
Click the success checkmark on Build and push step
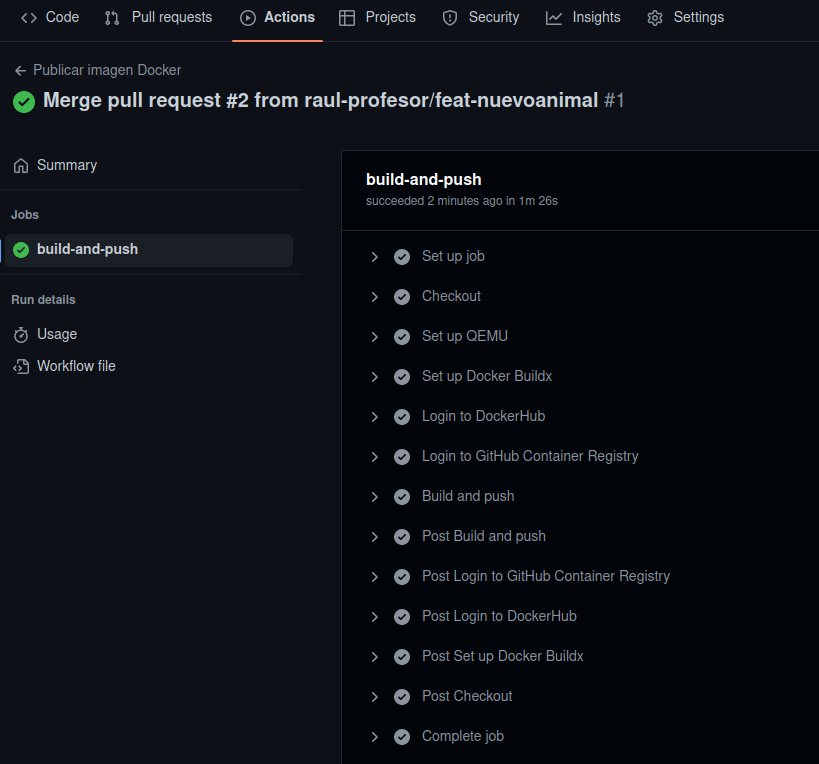pos(402,497)
